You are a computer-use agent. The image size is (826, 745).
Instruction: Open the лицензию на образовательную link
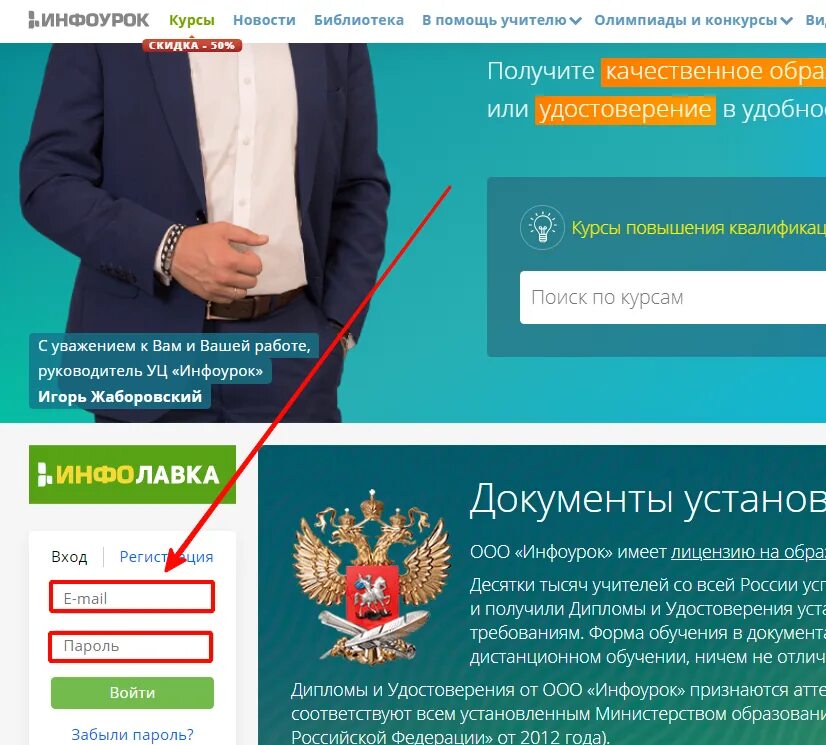tap(748, 552)
